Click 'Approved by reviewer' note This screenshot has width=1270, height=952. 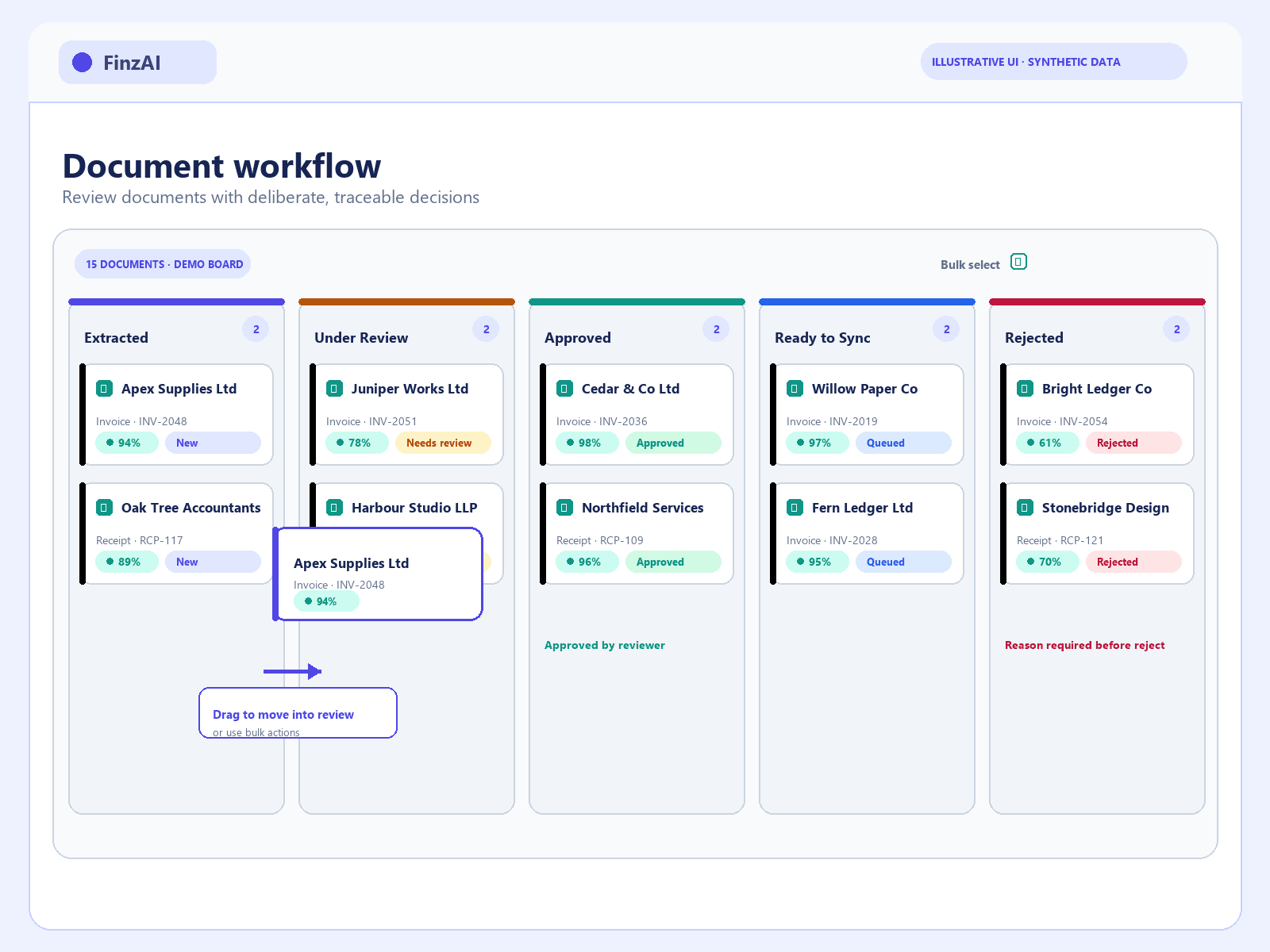coord(605,645)
